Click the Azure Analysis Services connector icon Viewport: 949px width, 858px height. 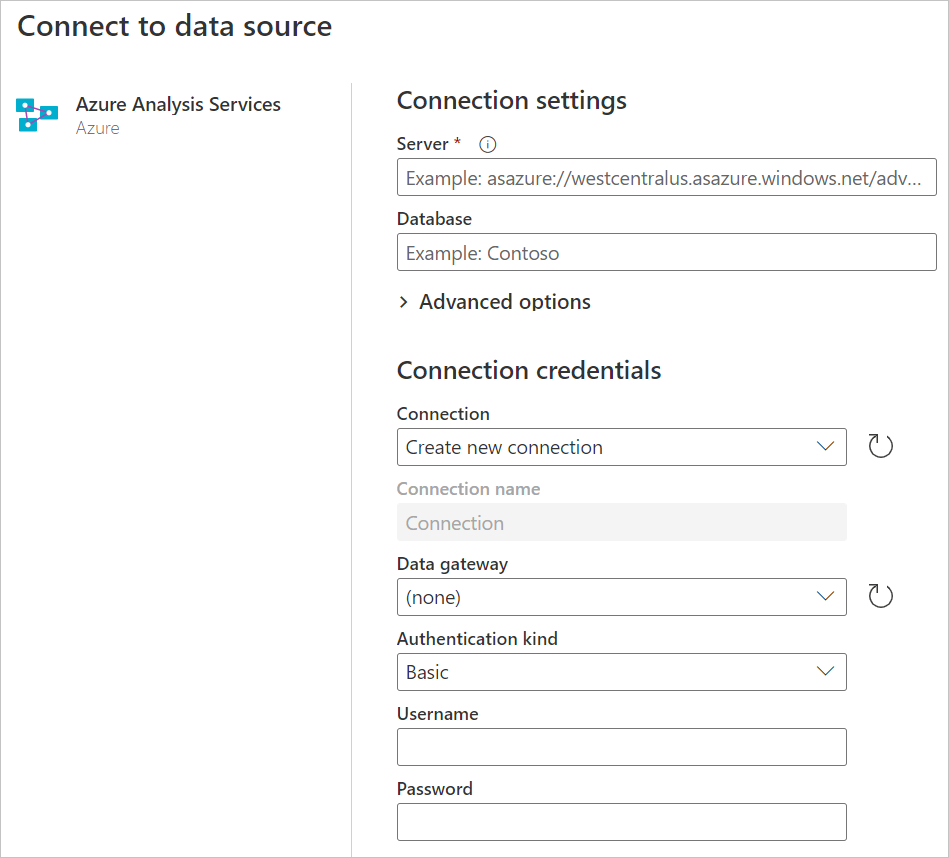[37, 115]
